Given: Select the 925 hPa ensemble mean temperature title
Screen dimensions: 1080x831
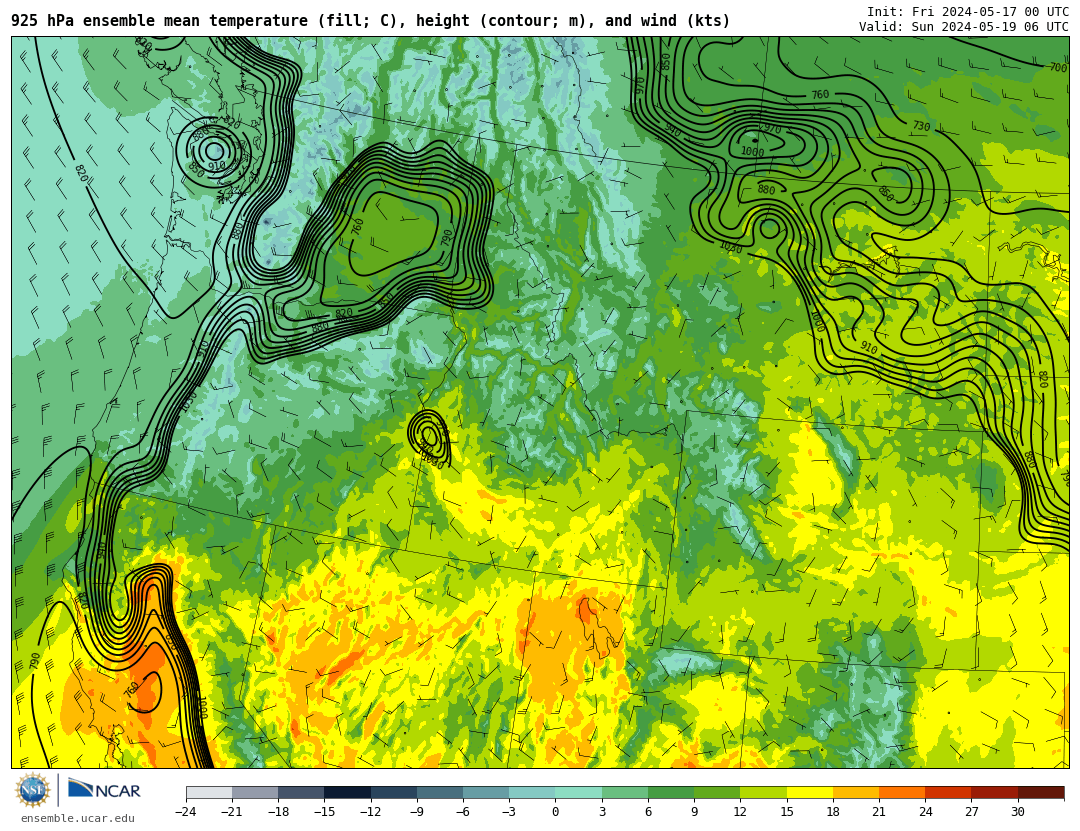Looking at the screenshot, I should pyautogui.click(x=371, y=21).
